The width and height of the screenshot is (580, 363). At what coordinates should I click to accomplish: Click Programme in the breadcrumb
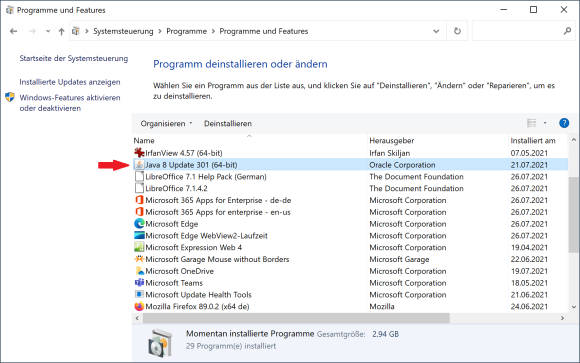coord(186,31)
